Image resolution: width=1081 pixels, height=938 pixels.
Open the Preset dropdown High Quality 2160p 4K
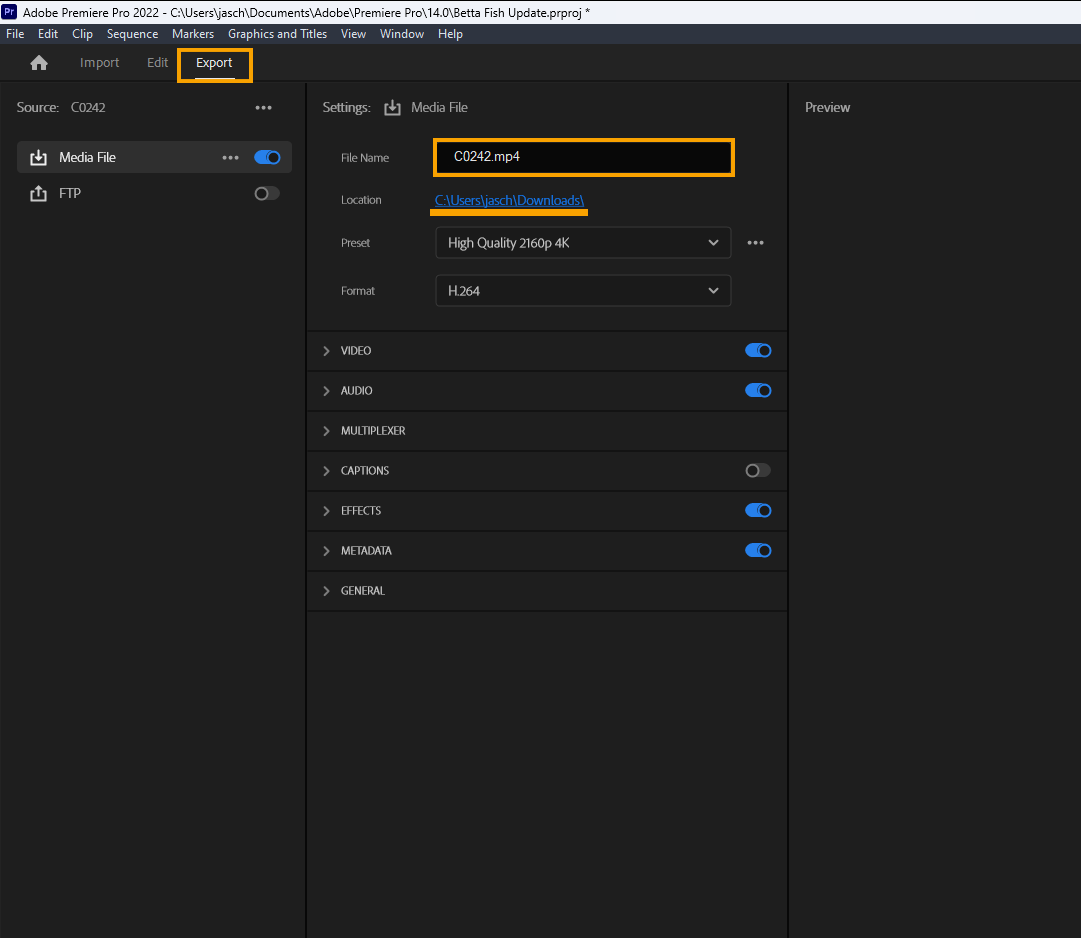[x=583, y=243]
